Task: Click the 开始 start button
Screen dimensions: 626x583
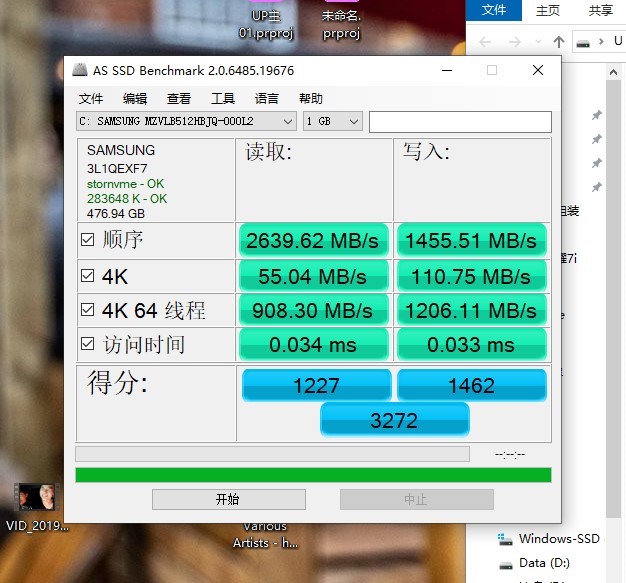Action: tap(229, 500)
